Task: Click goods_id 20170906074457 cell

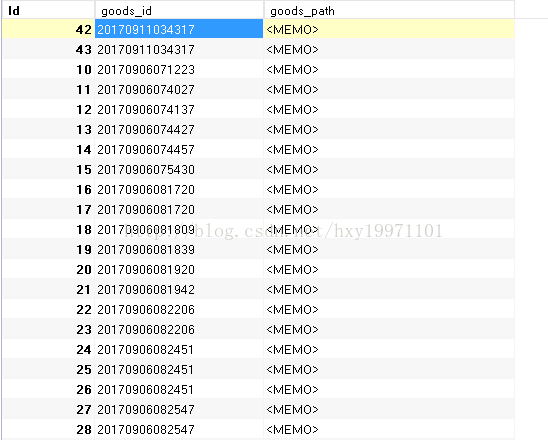Action: coord(179,149)
